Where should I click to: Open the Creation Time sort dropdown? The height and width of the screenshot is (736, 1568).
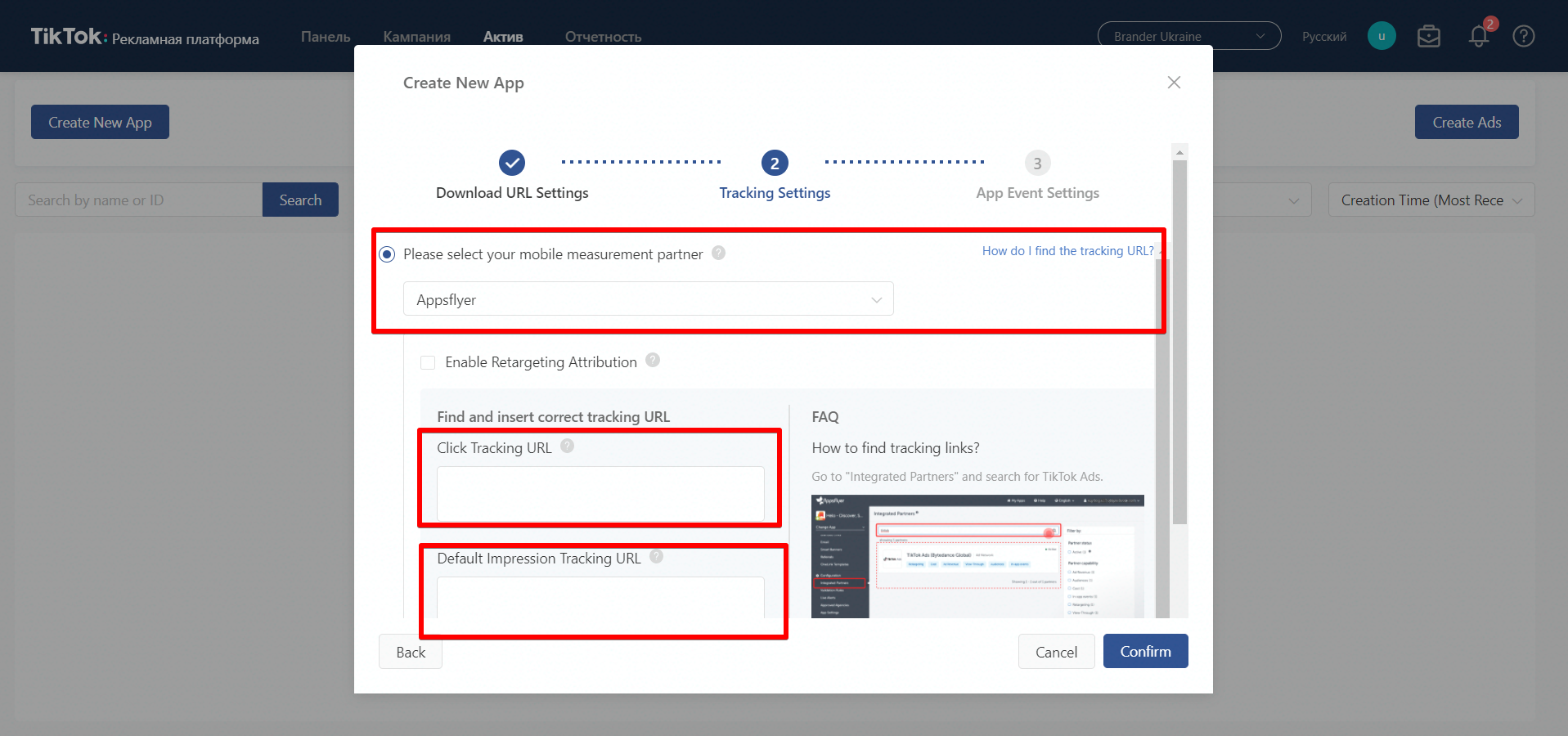click(1431, 200)
